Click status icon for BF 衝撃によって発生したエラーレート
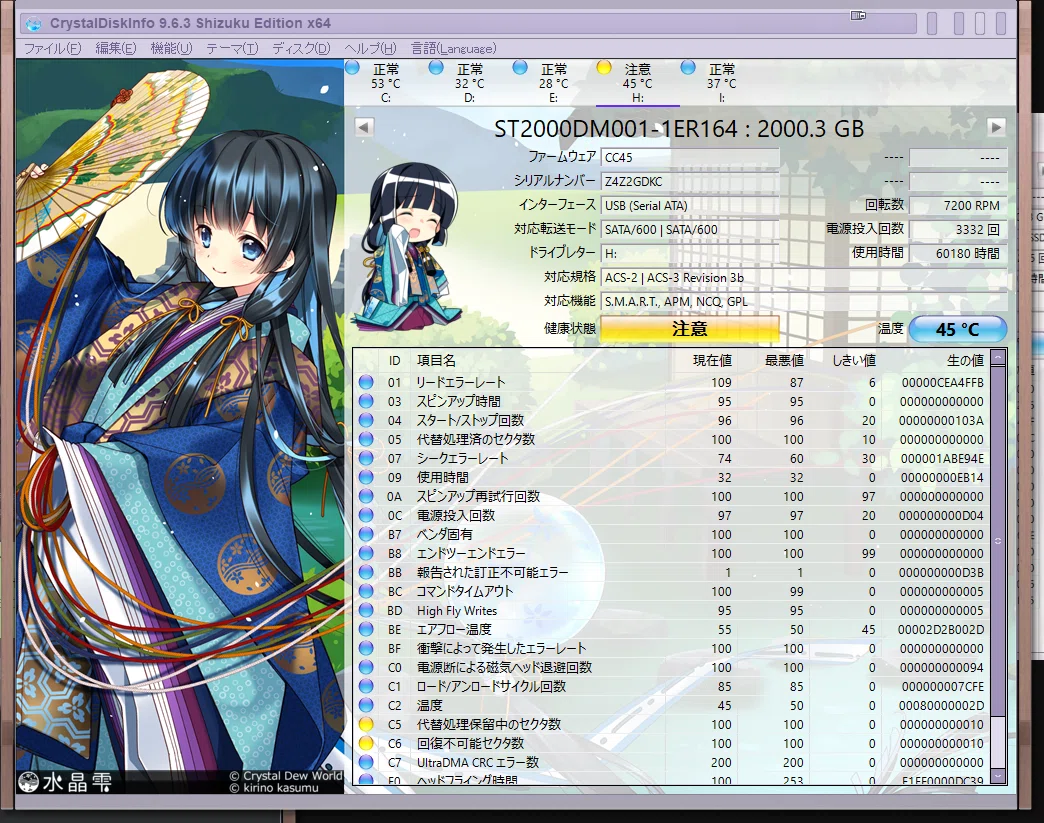Screen dimensions: 1044x823 point(366,648)
